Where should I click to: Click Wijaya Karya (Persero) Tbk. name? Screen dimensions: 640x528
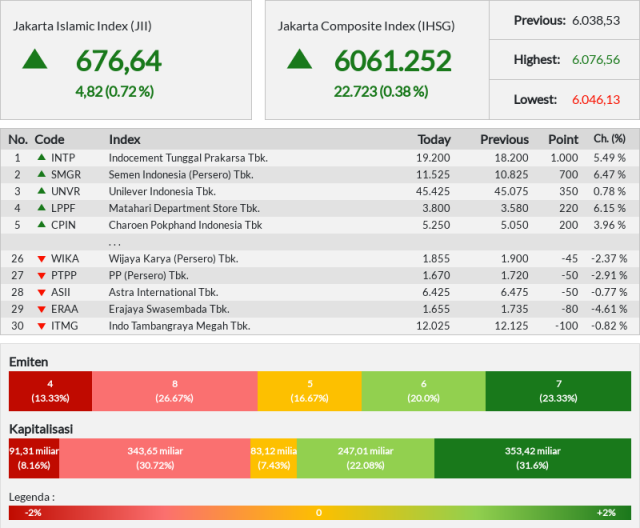(x=173, y=258)
